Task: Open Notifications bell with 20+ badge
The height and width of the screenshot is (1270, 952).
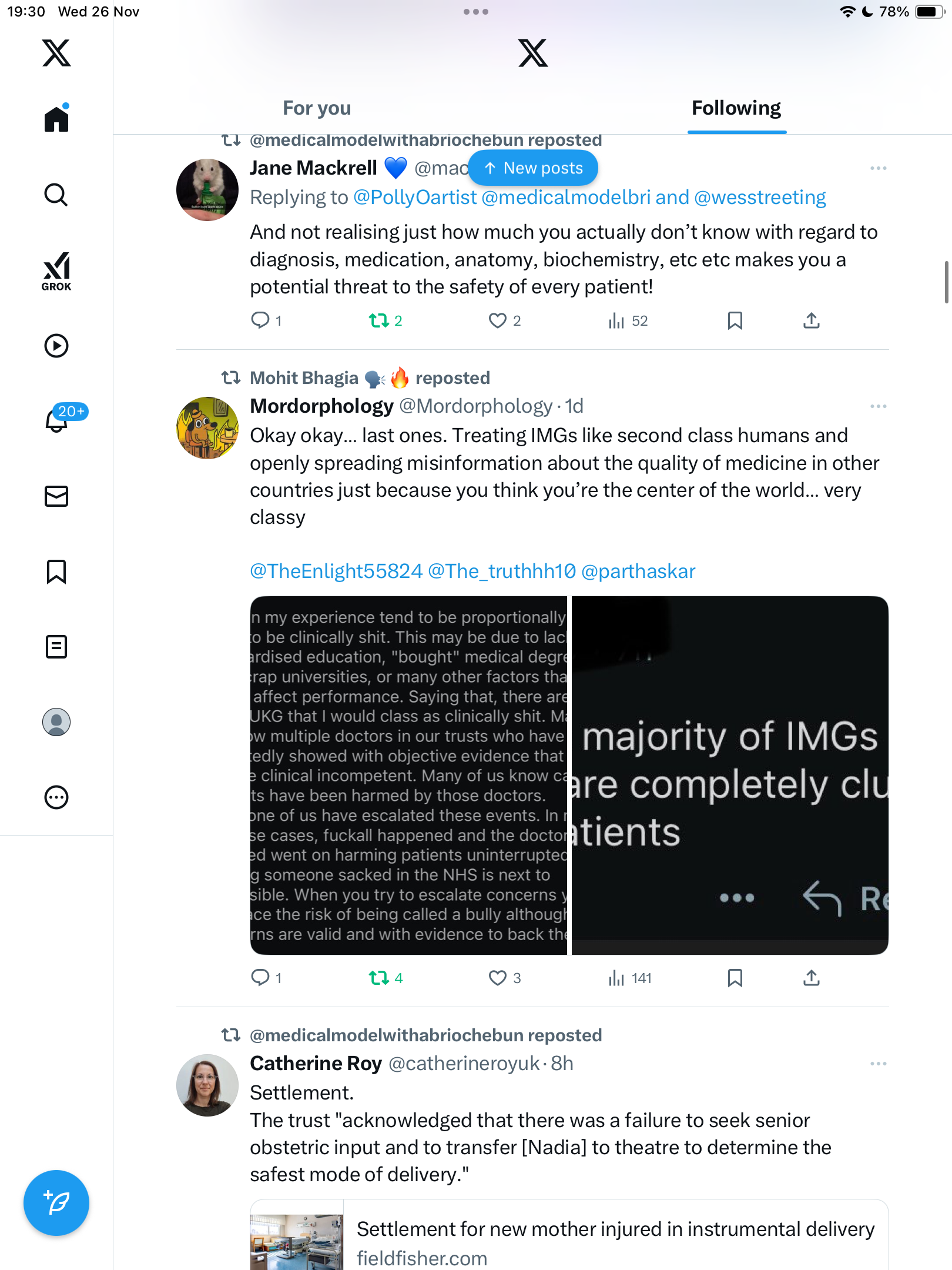Action: click(58, 420)
